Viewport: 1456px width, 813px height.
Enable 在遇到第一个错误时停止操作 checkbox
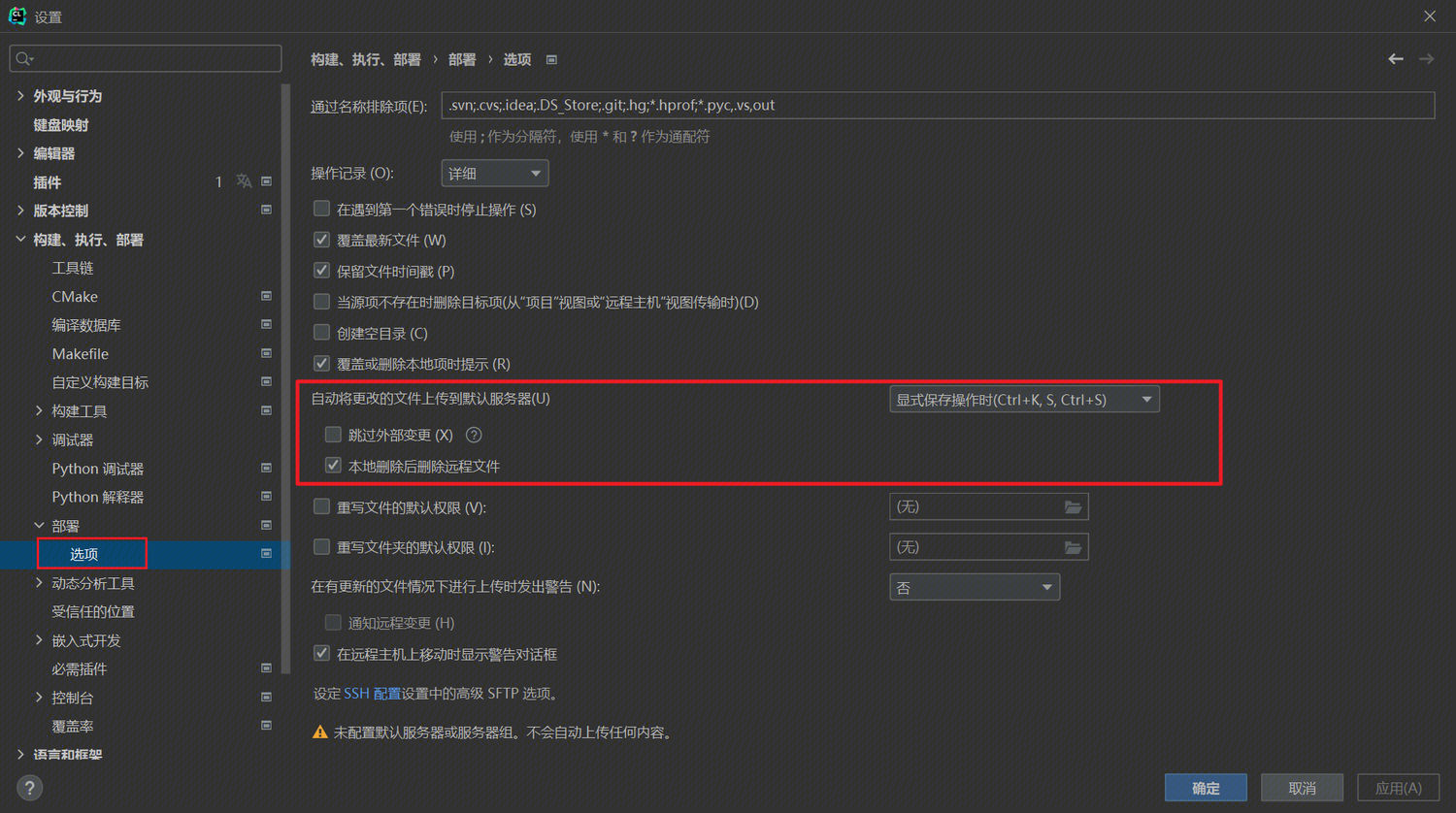click(x=322, y=209)
